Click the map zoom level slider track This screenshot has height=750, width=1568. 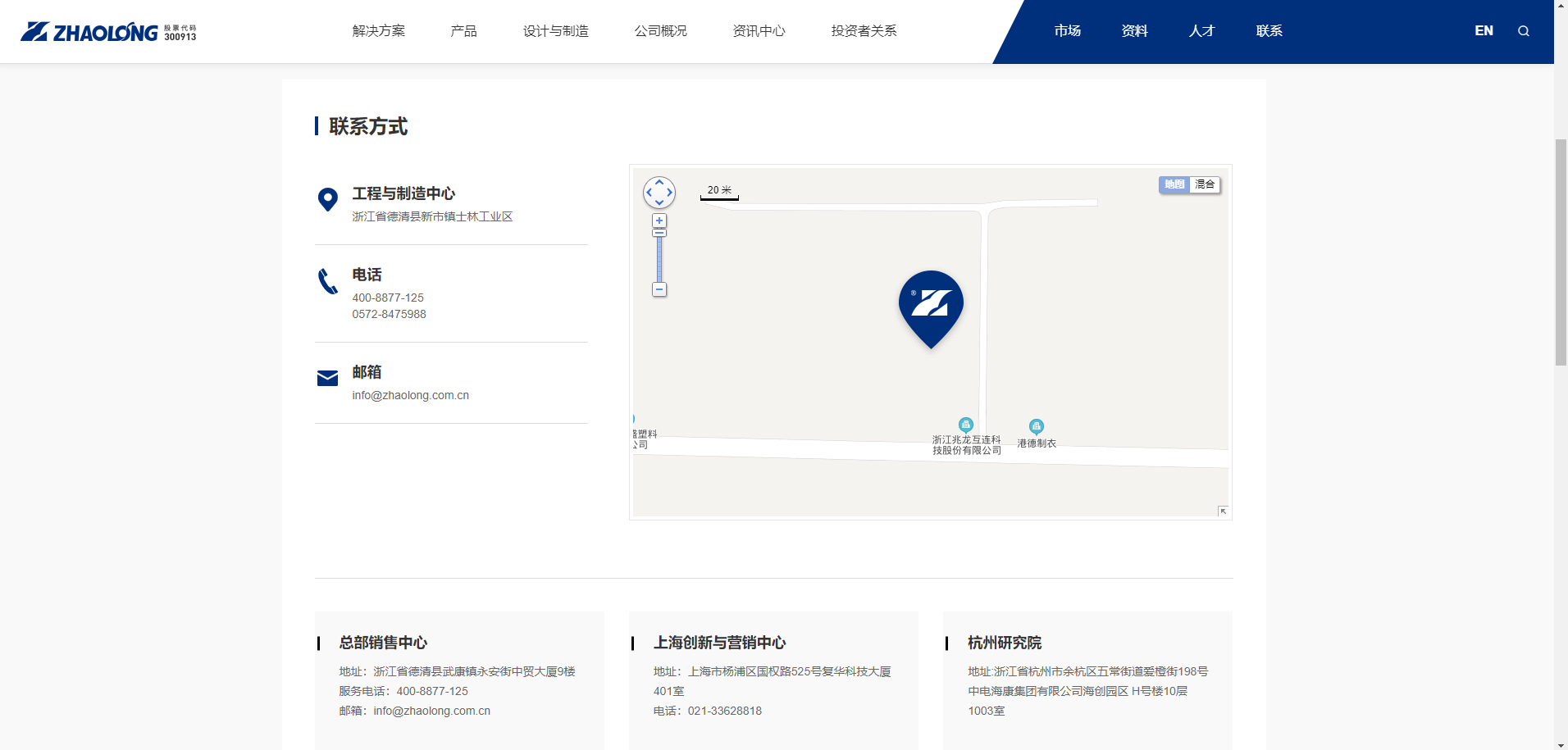(x=659, y=261)
